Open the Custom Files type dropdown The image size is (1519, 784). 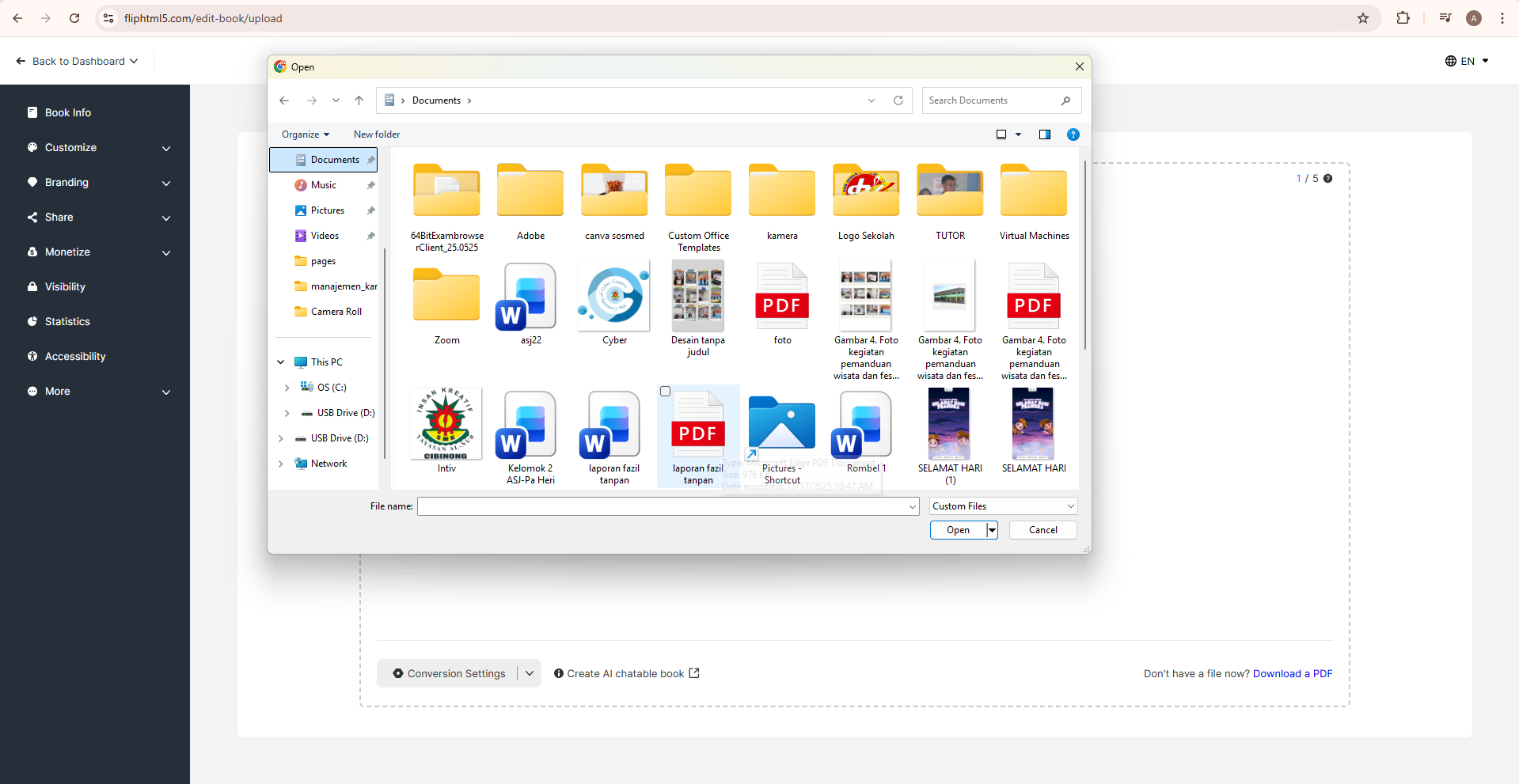coord(1003,506)
